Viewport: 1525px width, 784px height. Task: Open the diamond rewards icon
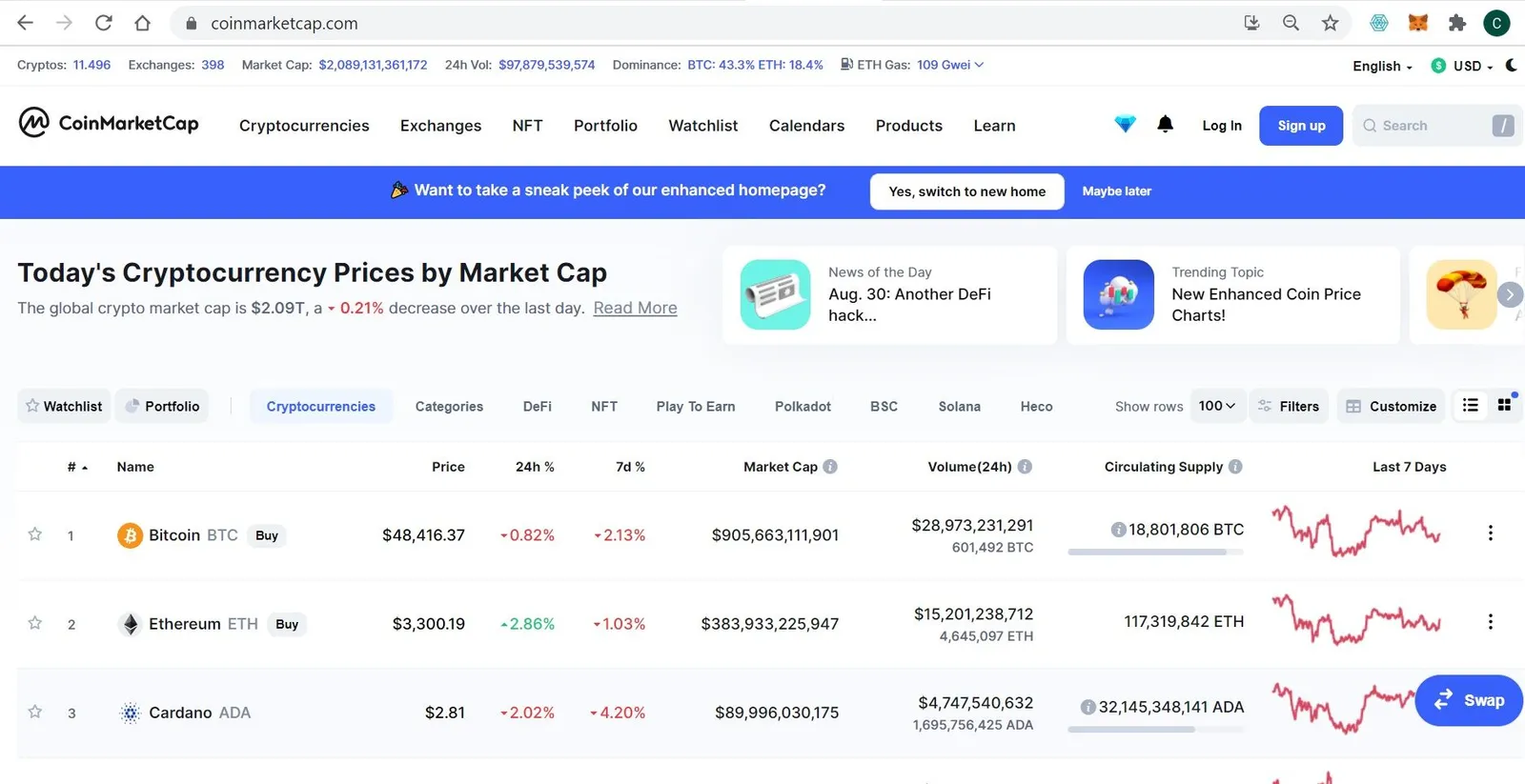tap(1125, 124)
